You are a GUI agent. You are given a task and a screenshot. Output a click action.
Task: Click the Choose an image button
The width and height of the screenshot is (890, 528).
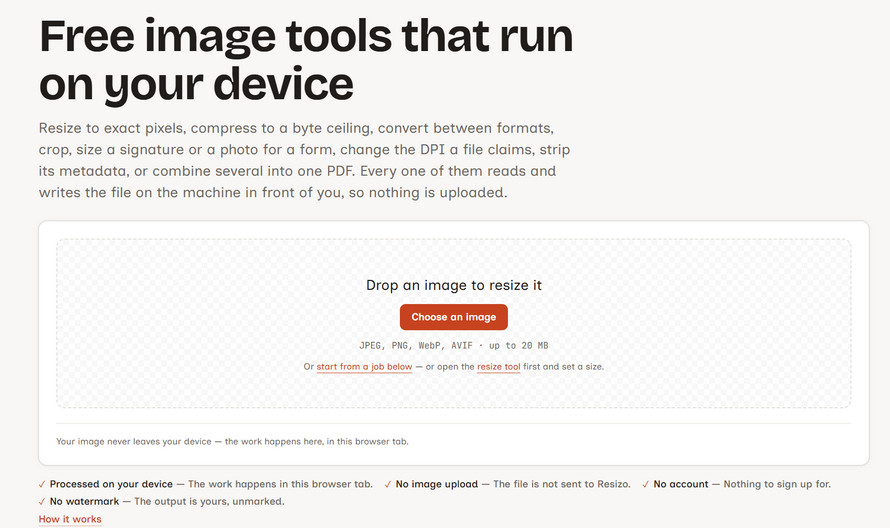click(x=454, y=317)
